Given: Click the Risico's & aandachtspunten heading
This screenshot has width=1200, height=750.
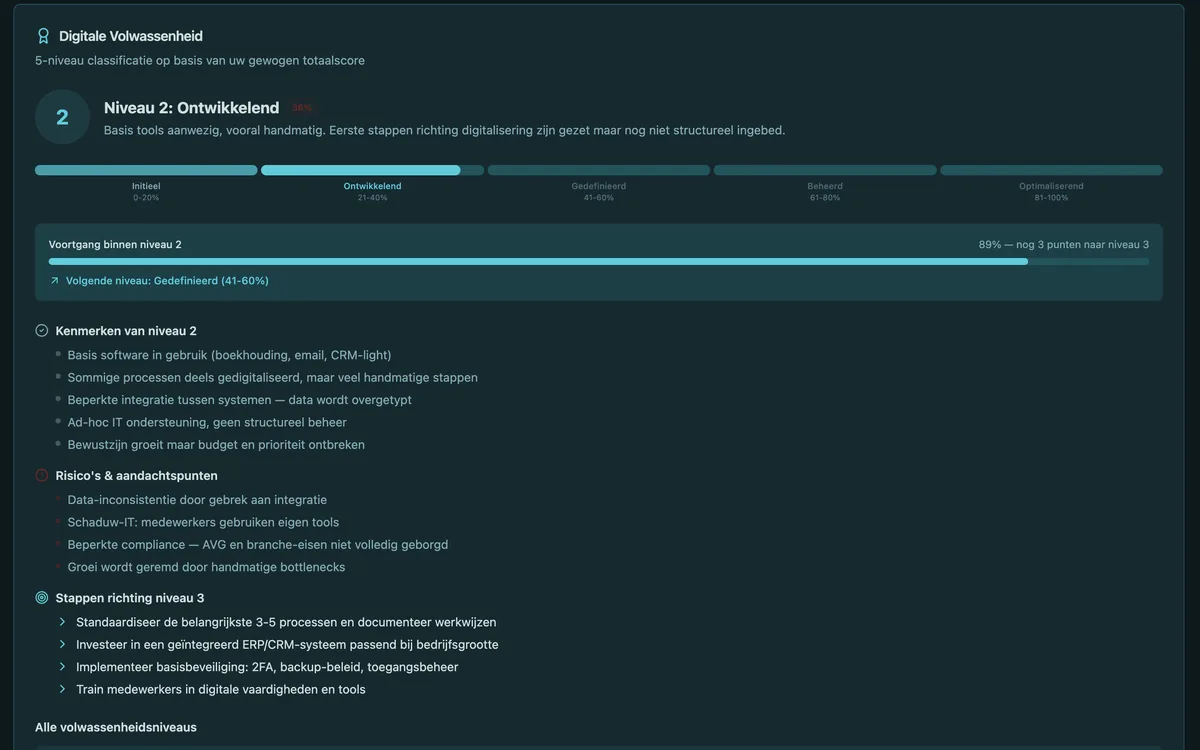Looking at the screenshot, I should click(x=137, y=476).
